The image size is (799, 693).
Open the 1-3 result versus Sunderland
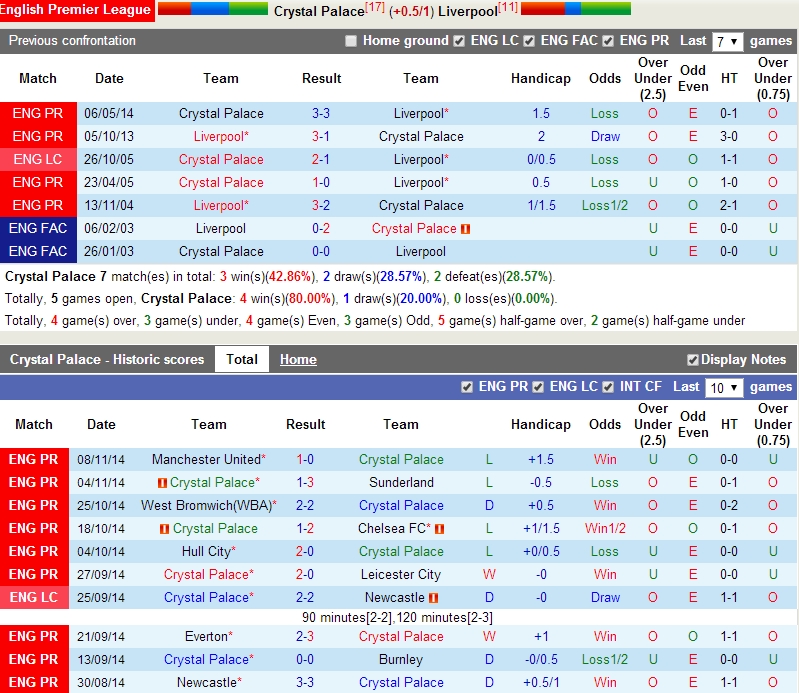(x=305, y=482)
